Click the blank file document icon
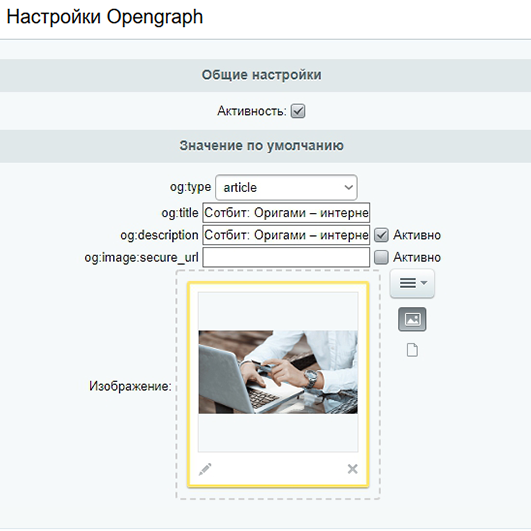 (412, 350)
